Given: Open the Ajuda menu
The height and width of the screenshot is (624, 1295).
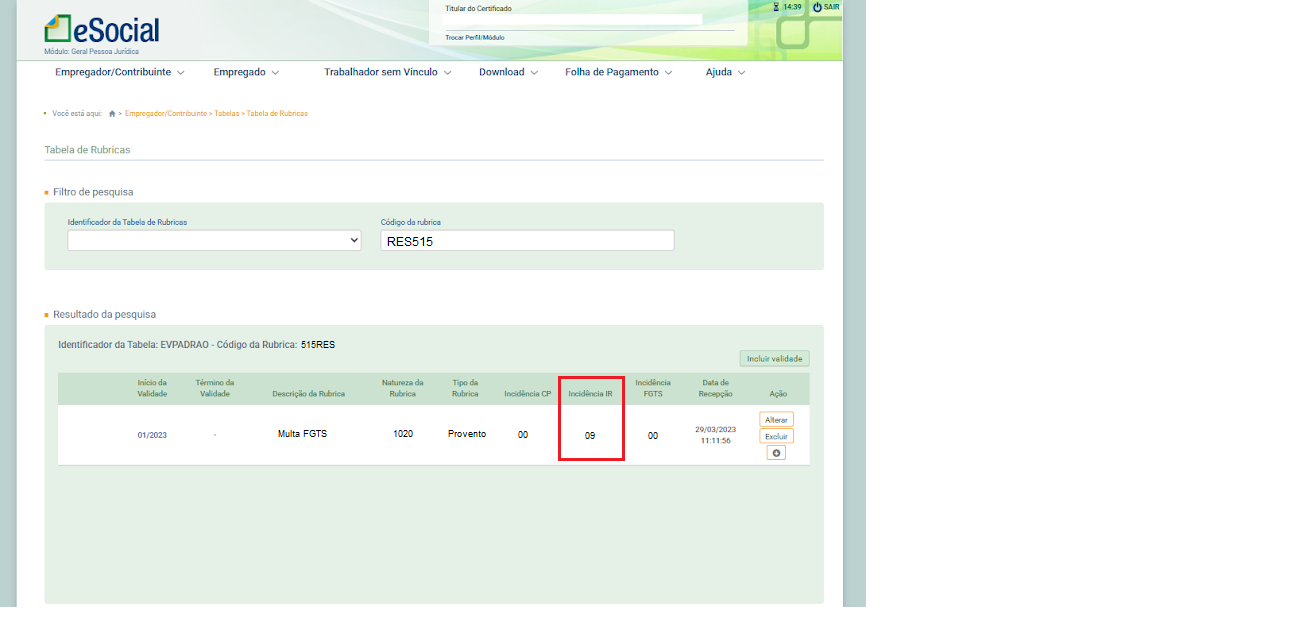Looking at the screenshot, I should [726, 72].
